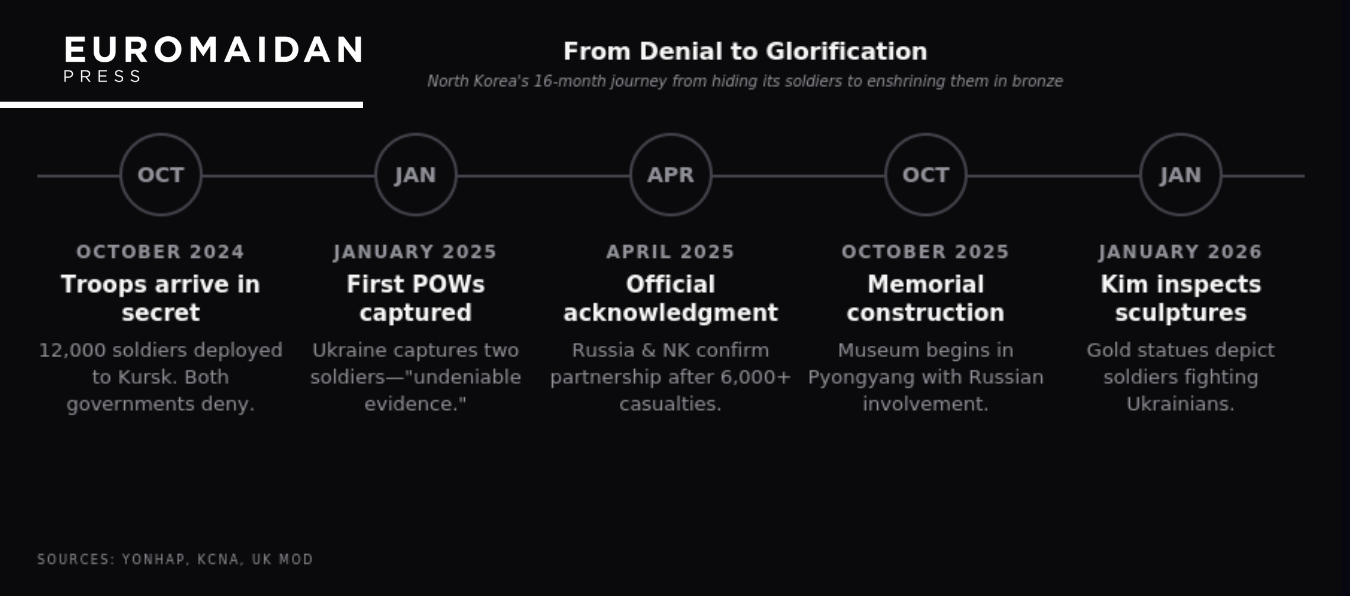Click the "JANUARY 2026" date label
The width and height of the screenshot is (1350, 596).
click(x=1180, y=252)
